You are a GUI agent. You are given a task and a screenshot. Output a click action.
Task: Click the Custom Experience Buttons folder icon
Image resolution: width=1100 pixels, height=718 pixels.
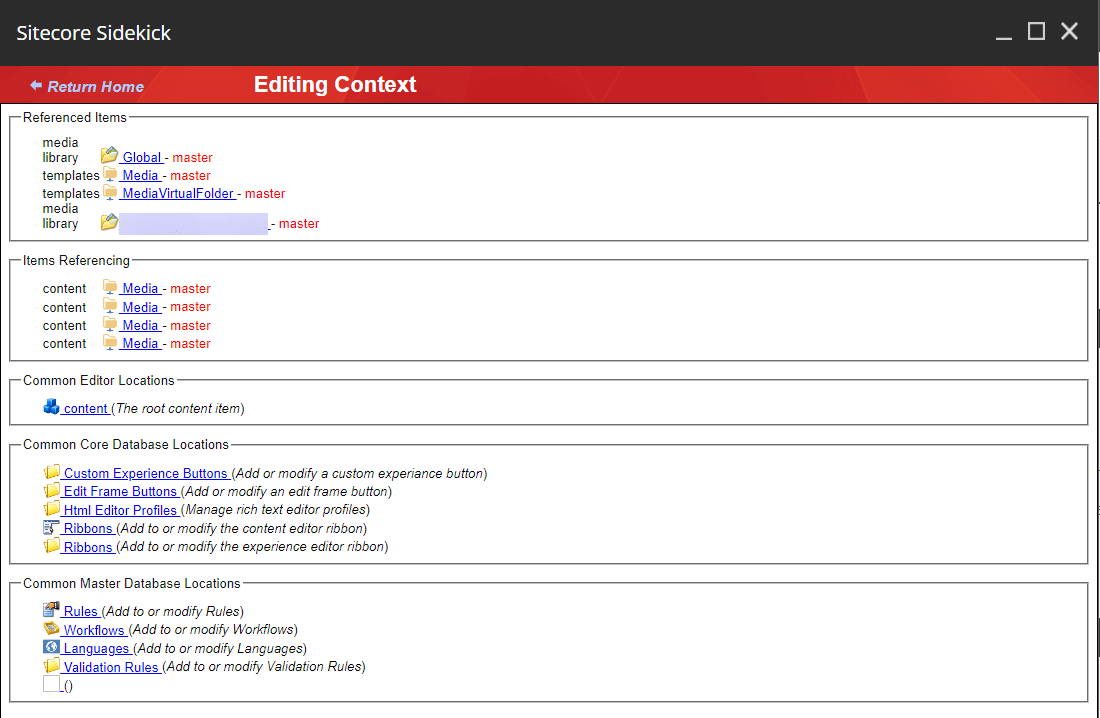click(x=52, y=472)
